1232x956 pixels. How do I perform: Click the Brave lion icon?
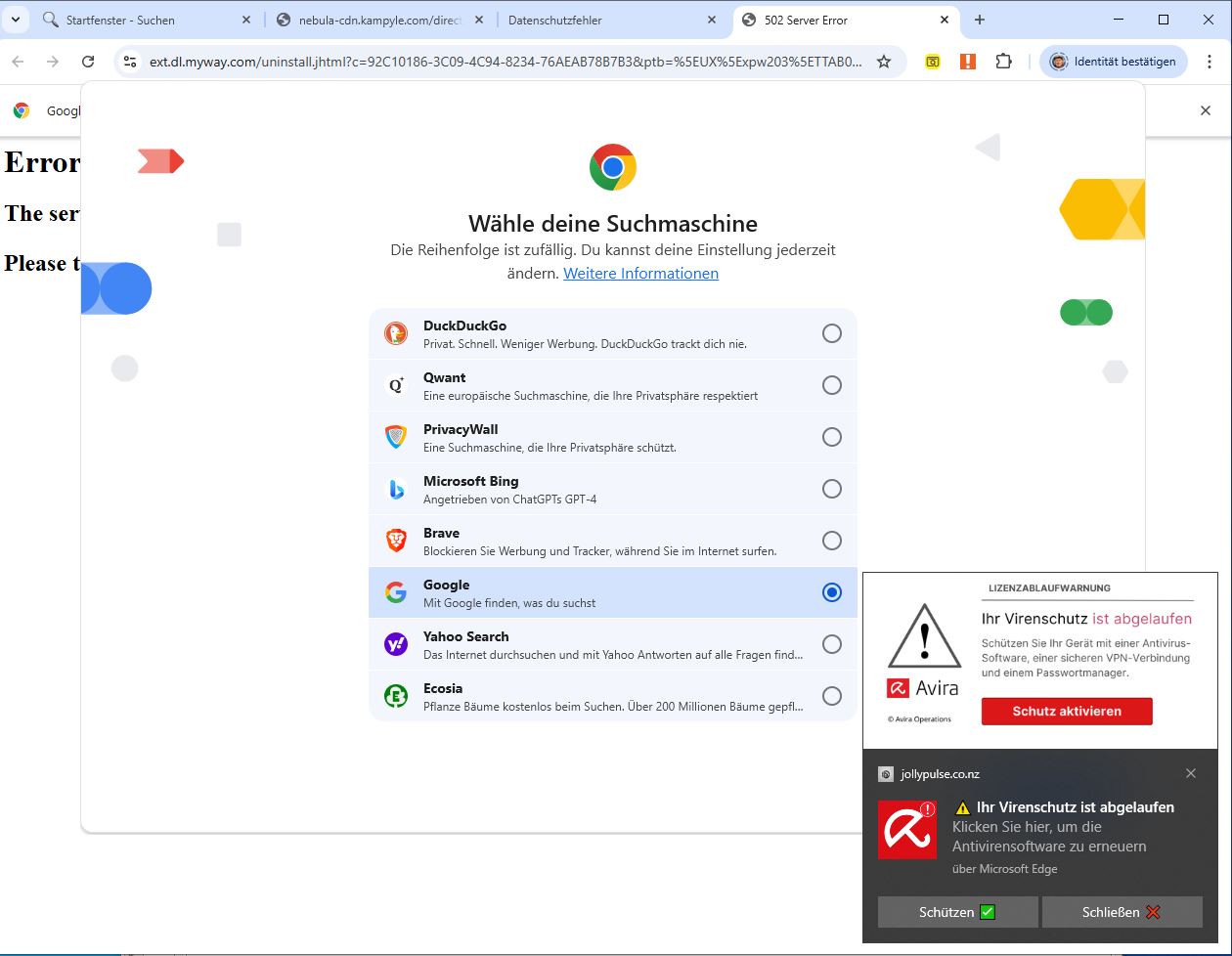[396, 541]
